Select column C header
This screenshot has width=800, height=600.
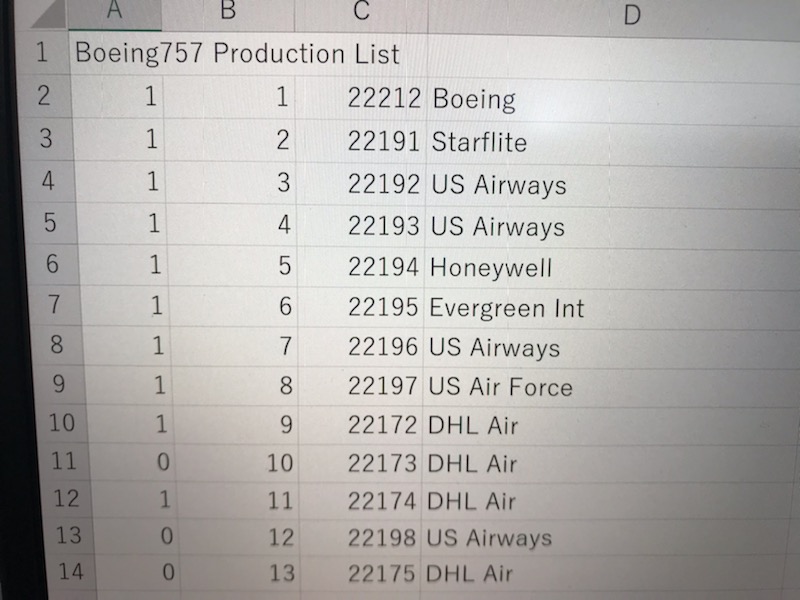[361, 14]
